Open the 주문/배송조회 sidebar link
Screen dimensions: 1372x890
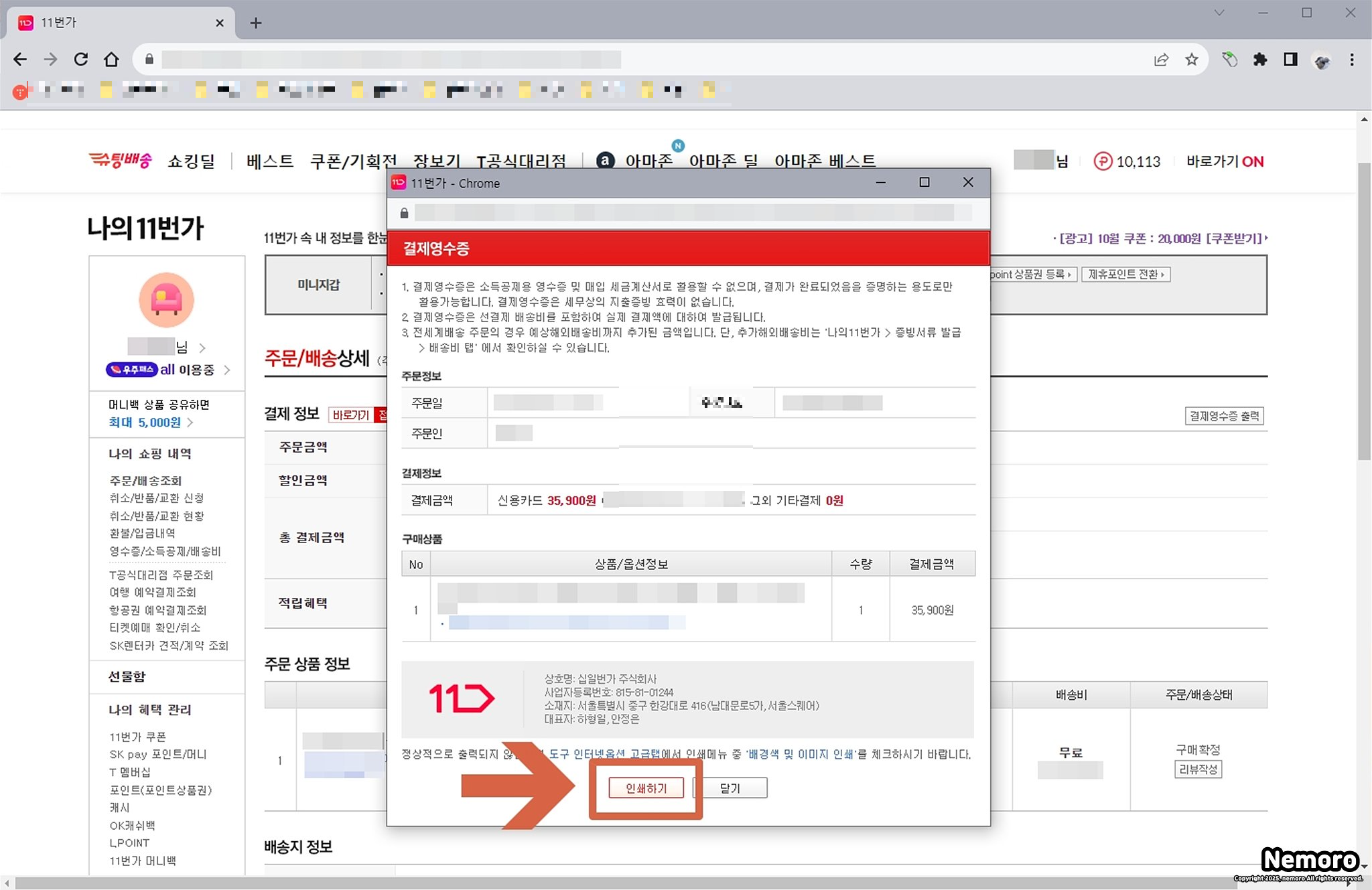coord(145,480)
